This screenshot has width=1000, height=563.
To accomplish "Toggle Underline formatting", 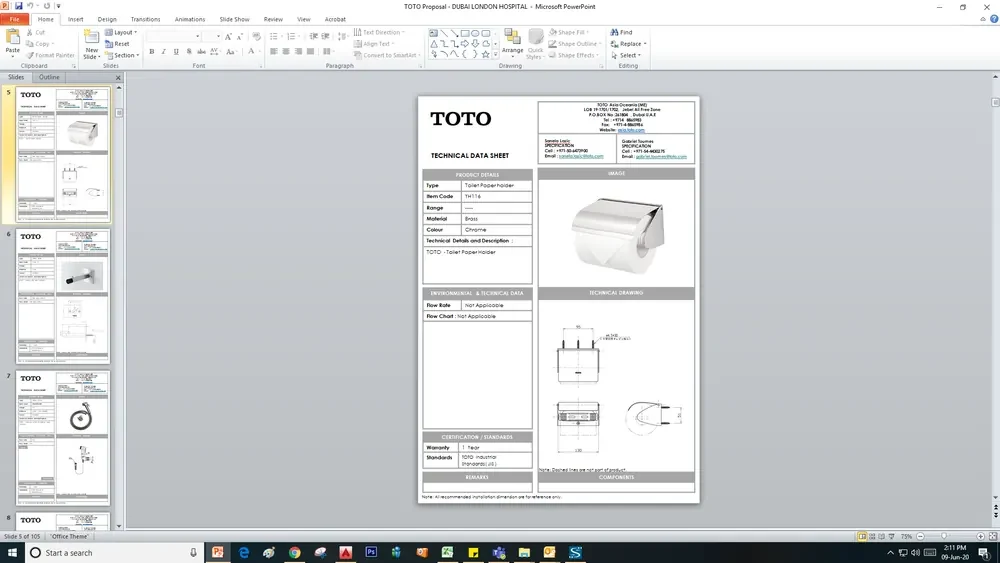I will [176, 52].
